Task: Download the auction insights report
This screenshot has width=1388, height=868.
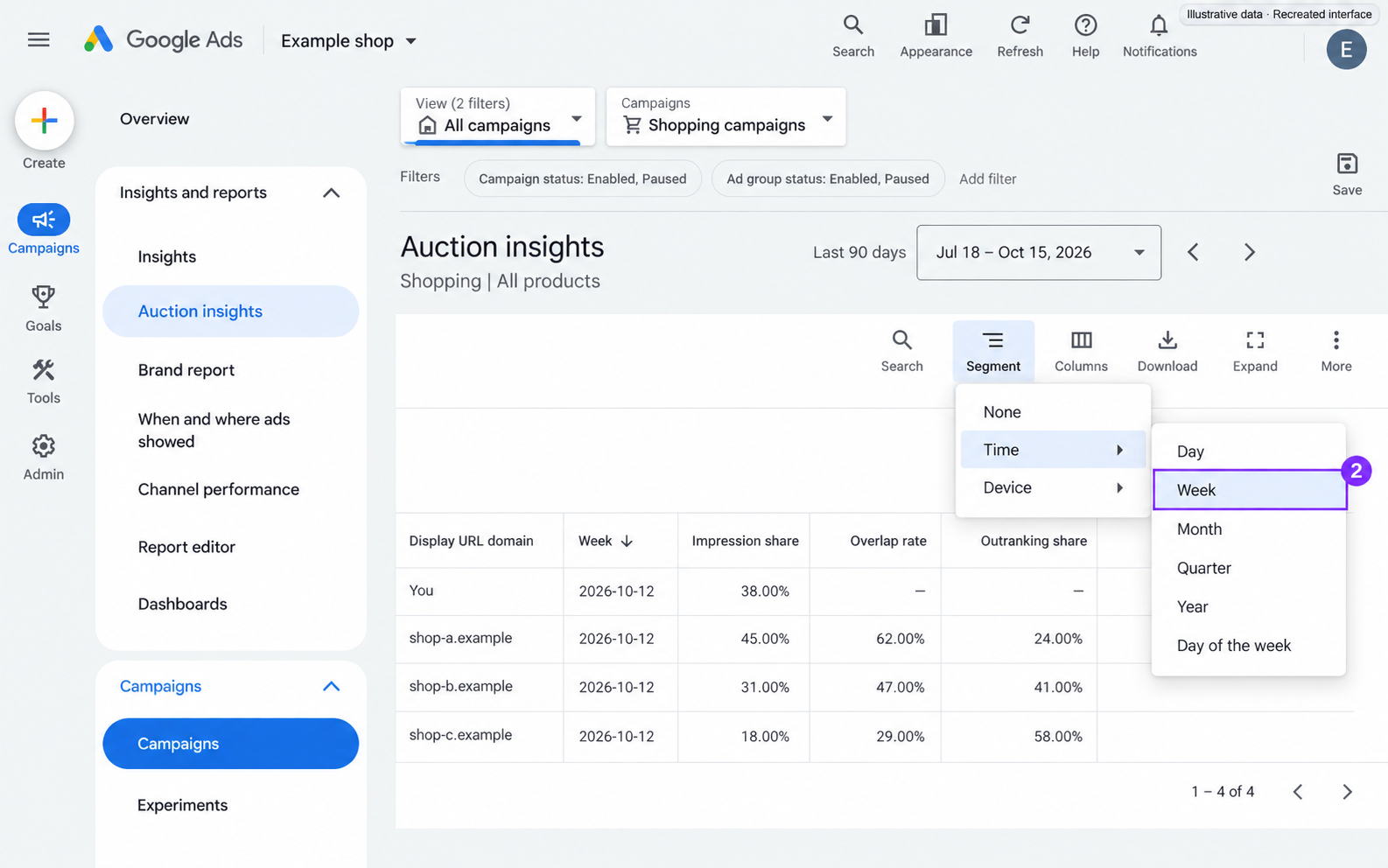Action: coord(1167,351)
